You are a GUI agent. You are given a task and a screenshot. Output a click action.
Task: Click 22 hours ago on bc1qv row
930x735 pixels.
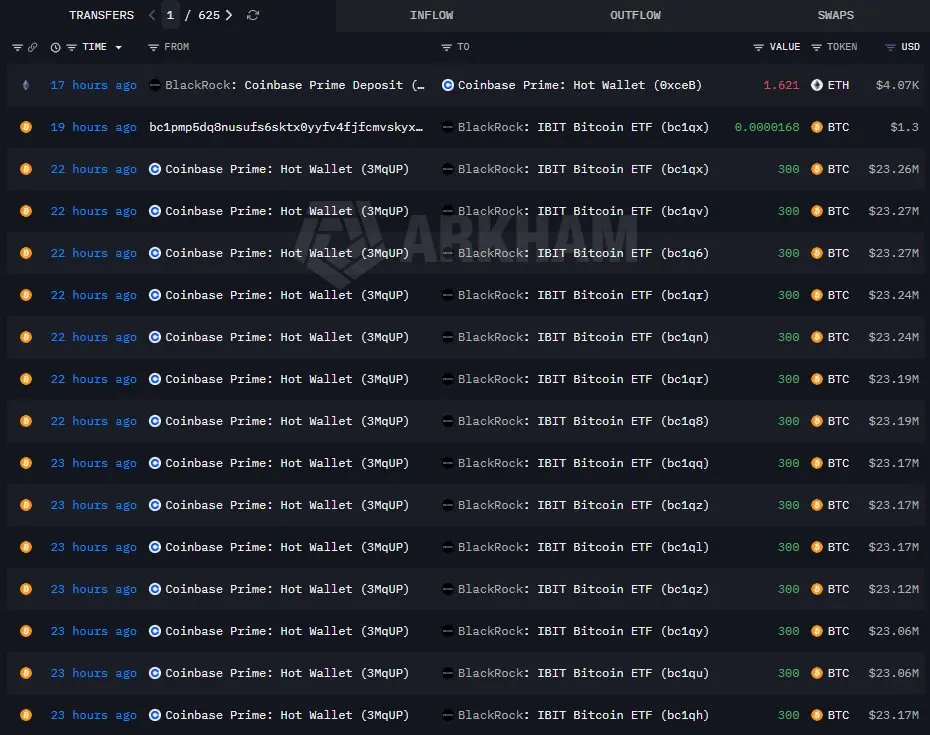click(x=93, y=211)
